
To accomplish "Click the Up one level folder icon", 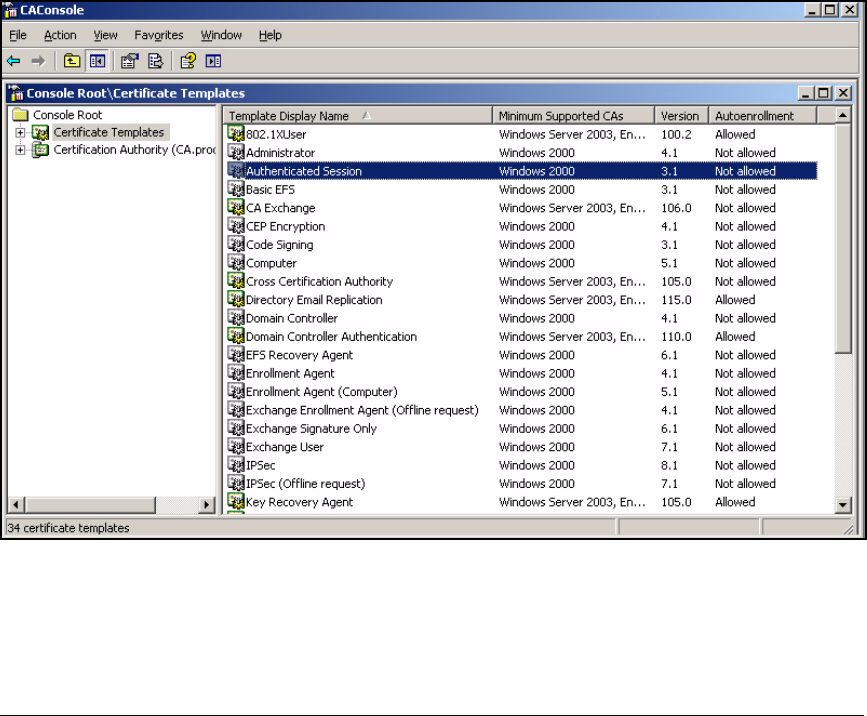I will (72, 61).
